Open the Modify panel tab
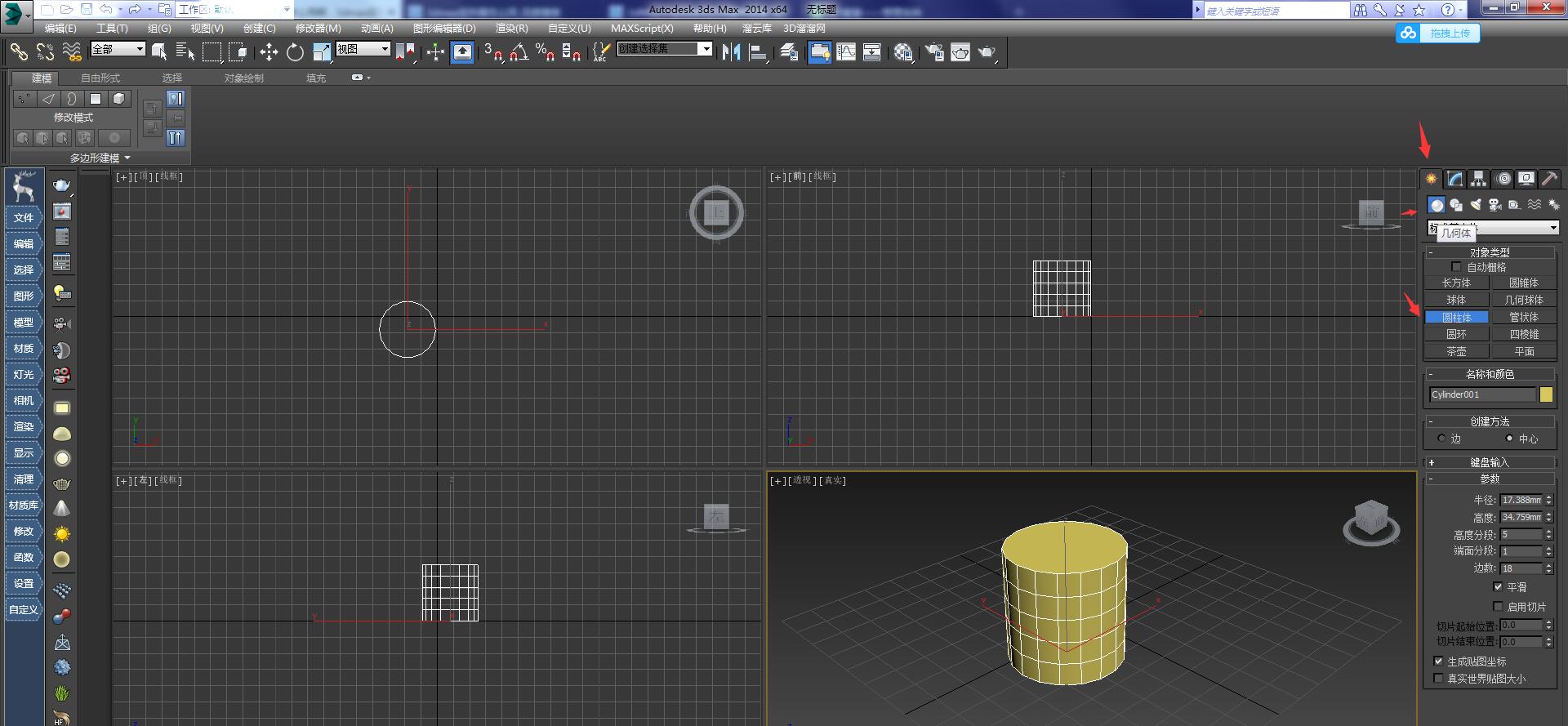The width and height of the screenshot is (1568, 726). point(1454,179)
